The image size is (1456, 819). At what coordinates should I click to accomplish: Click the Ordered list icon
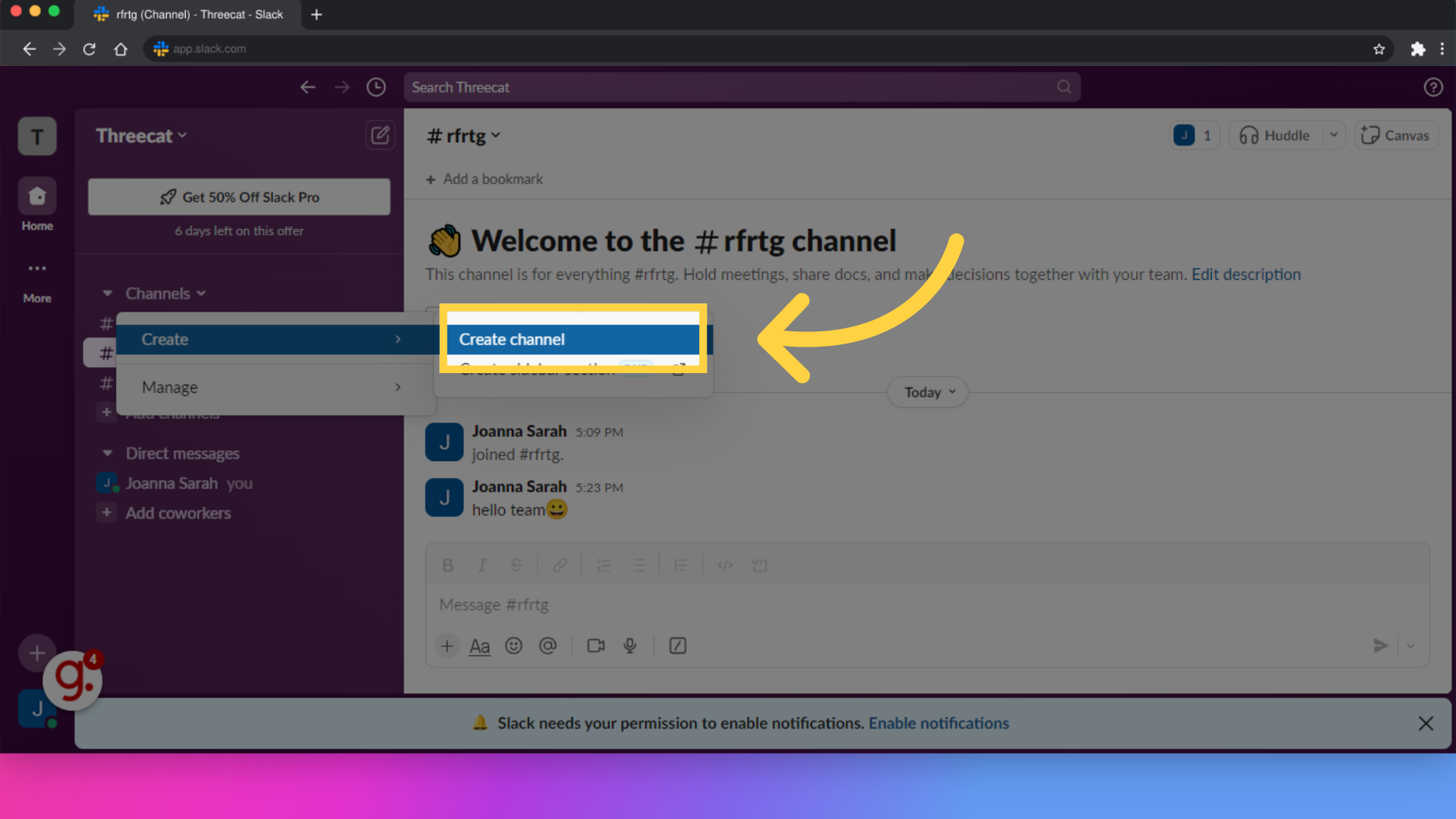pyautogui.click(x=604, y=565)
